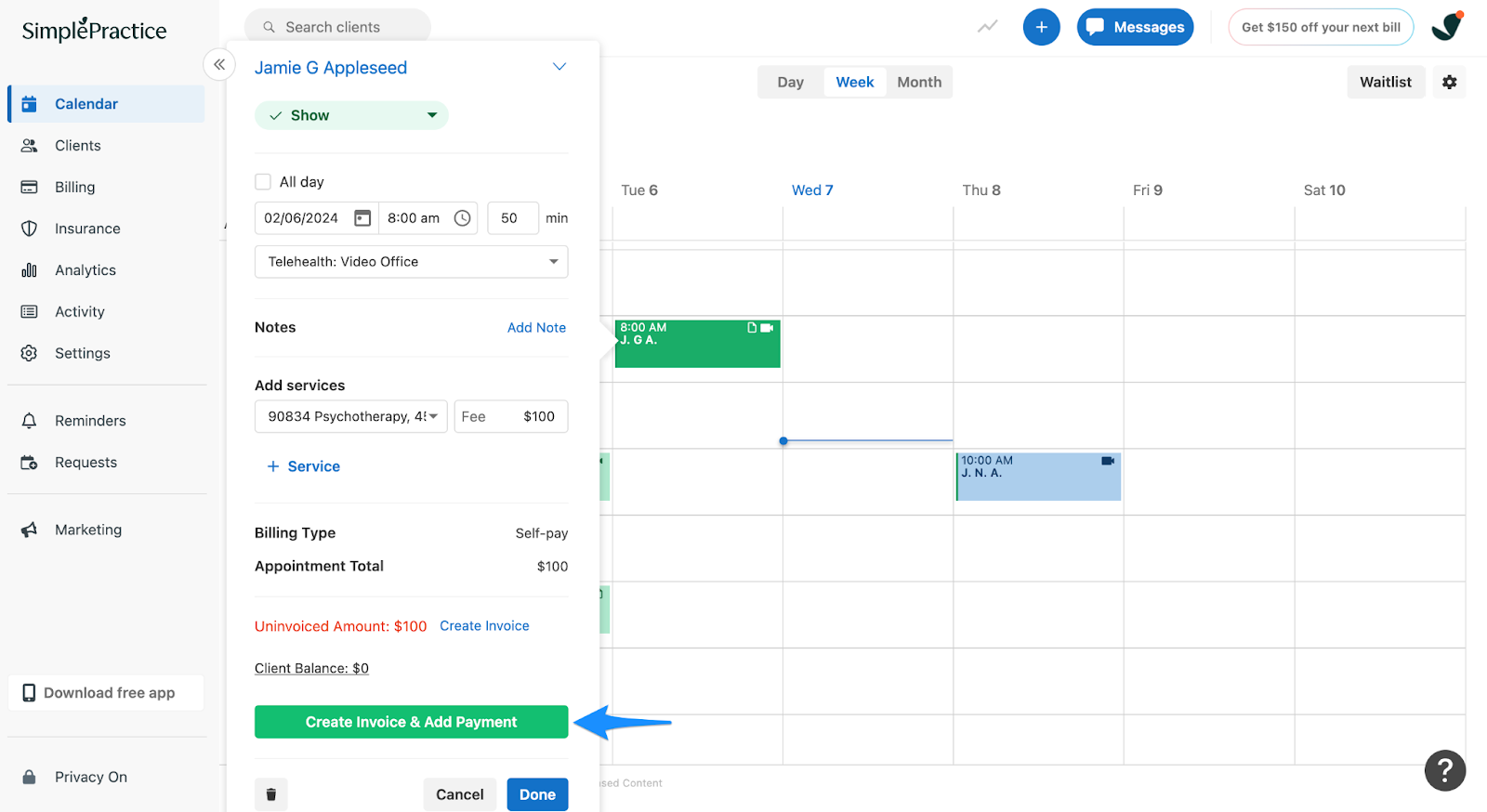
Task: Click the Settings gear icon in sidebar
Action: click(x=29, y=353)
